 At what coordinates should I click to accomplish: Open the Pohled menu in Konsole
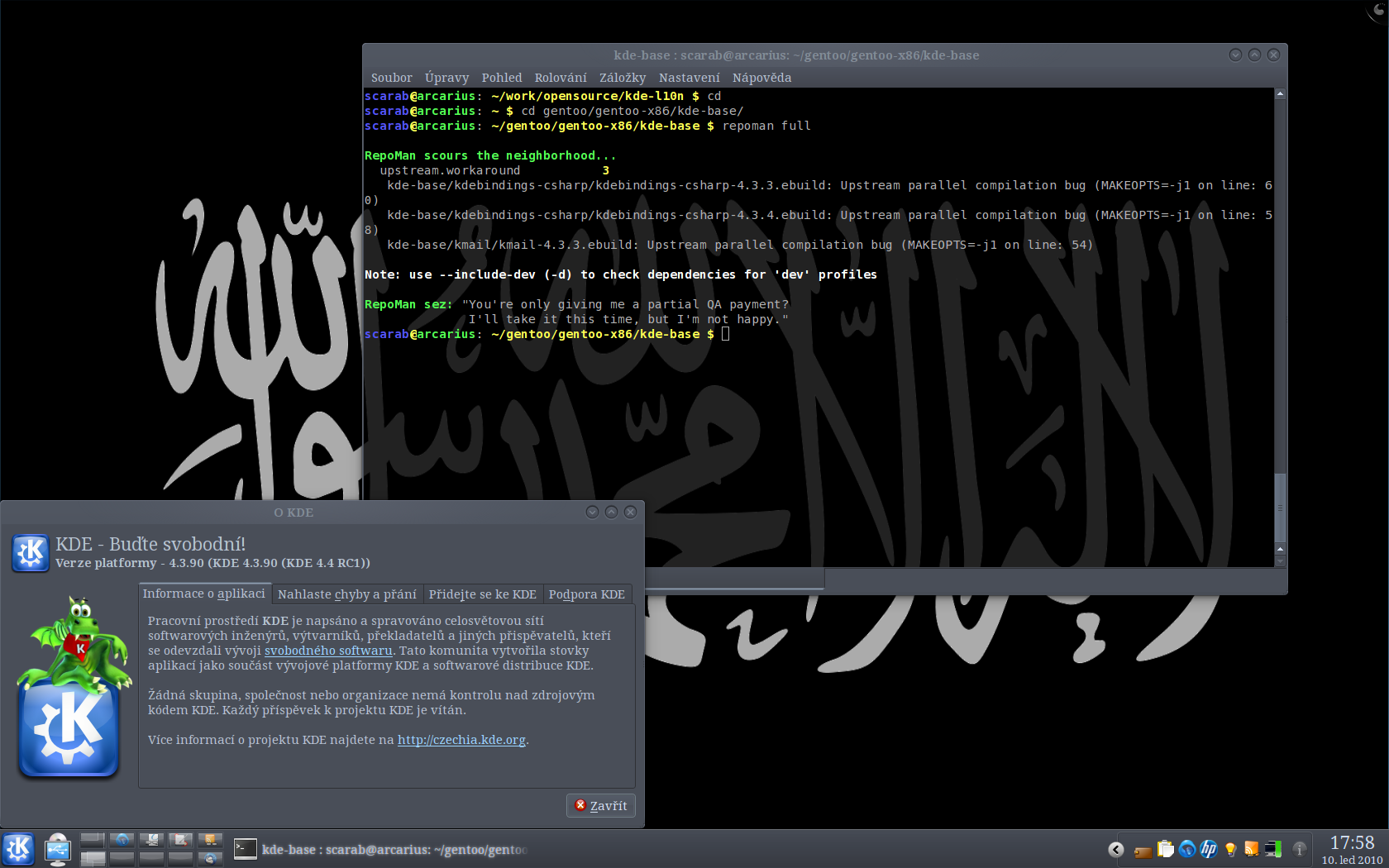pyautogui.click(x=502, y=78)
